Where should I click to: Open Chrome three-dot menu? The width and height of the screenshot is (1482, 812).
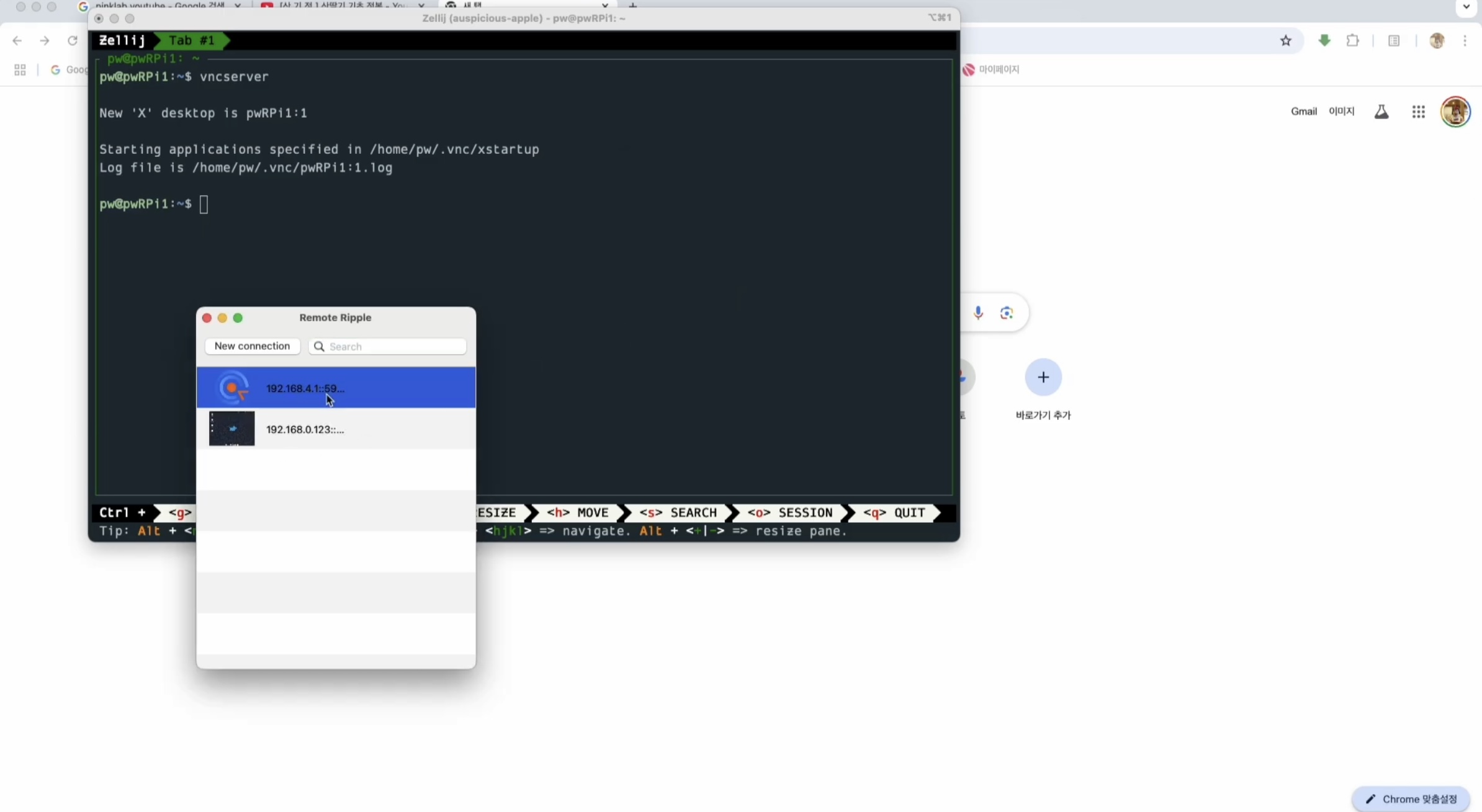[1465, 41]
